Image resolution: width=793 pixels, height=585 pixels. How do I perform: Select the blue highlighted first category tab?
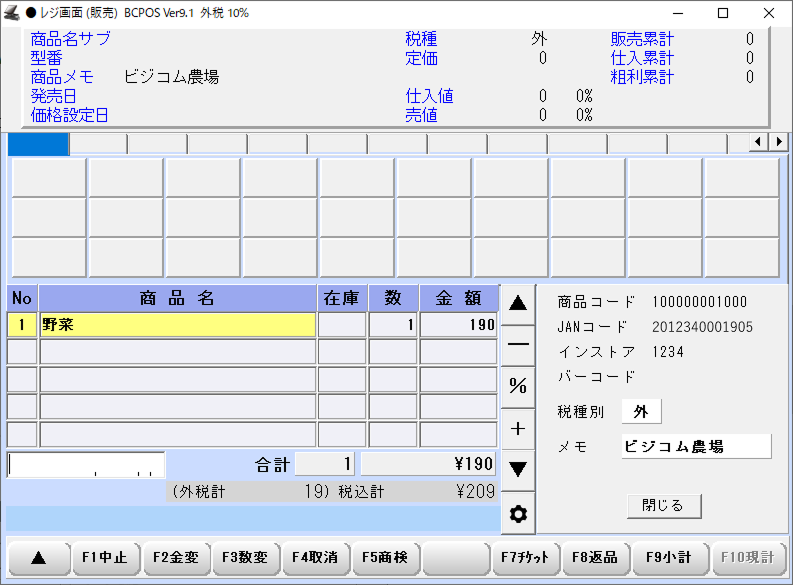point(38,144)
